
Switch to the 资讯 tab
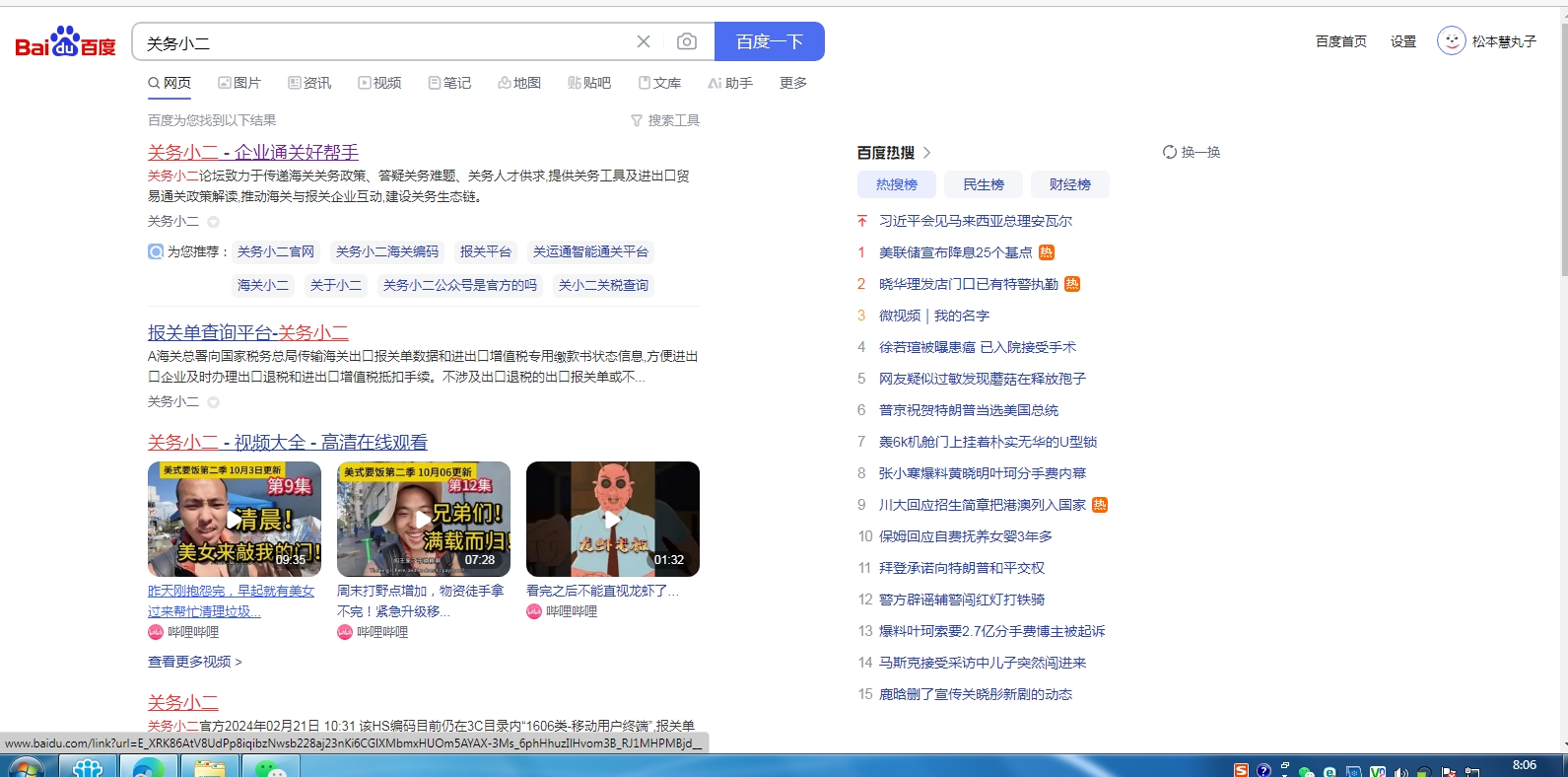click(309, 83)
